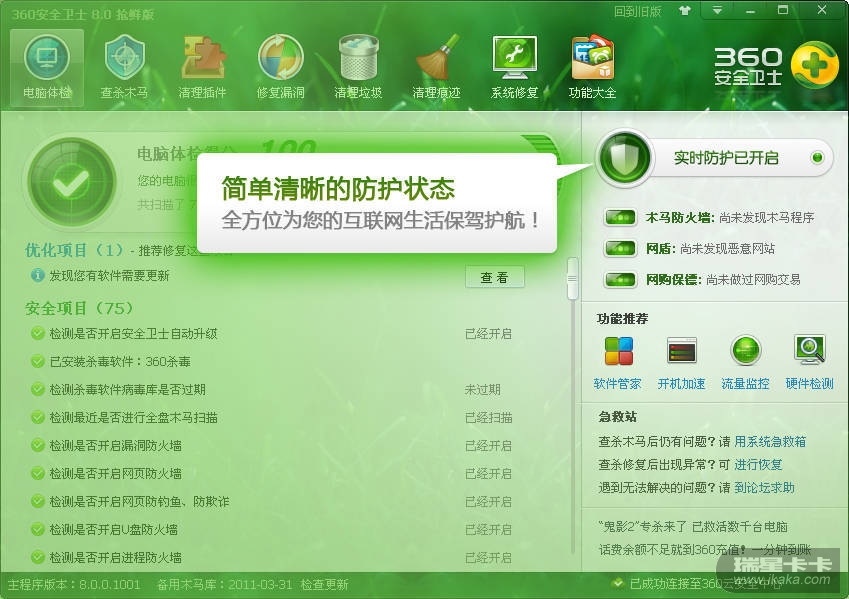Click the 话费余额不足就到360充值 news line
Viewport: 849px width, 599px height.
pos(704,550)
